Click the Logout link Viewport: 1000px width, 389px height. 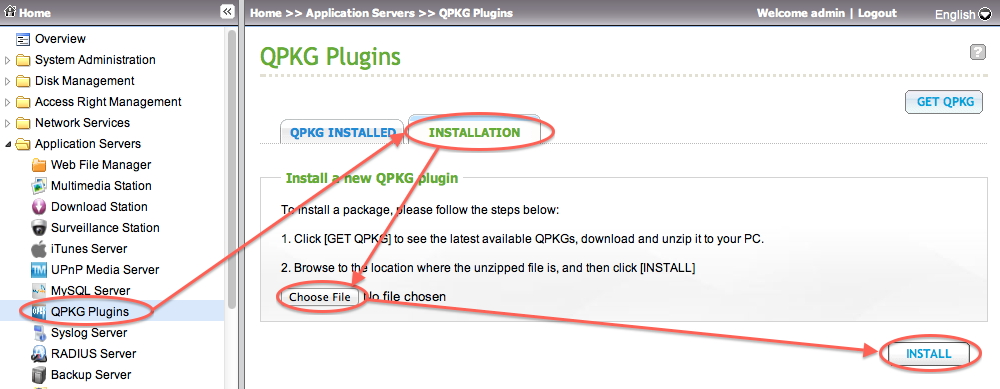point(877,13)
